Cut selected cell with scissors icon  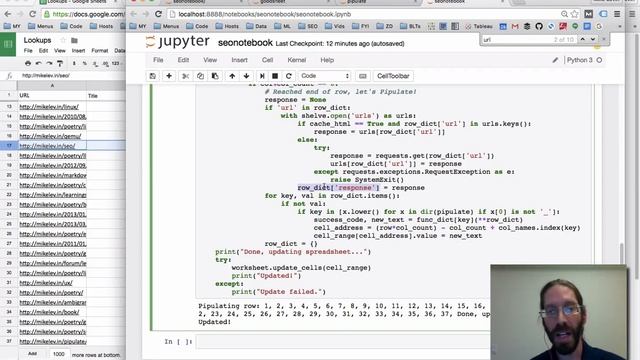(185, 76)
